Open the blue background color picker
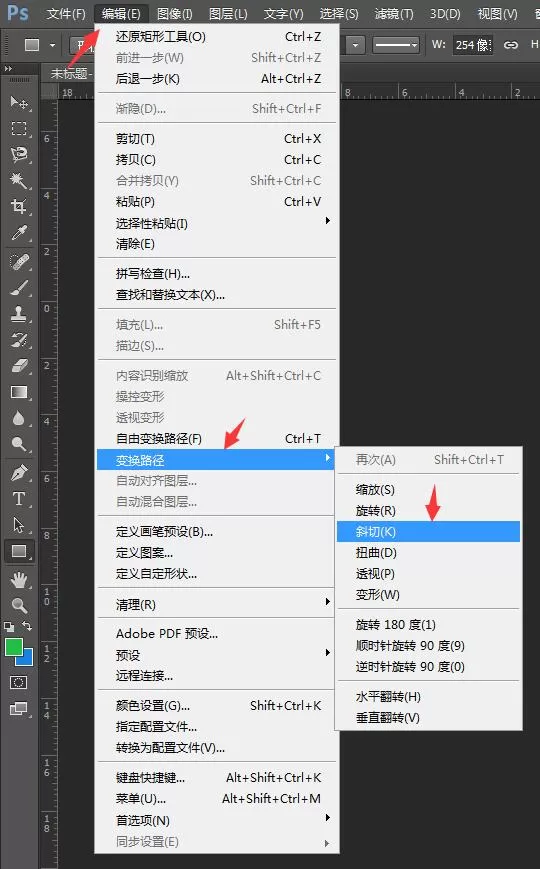540x869 pixels. pos(27,659)
